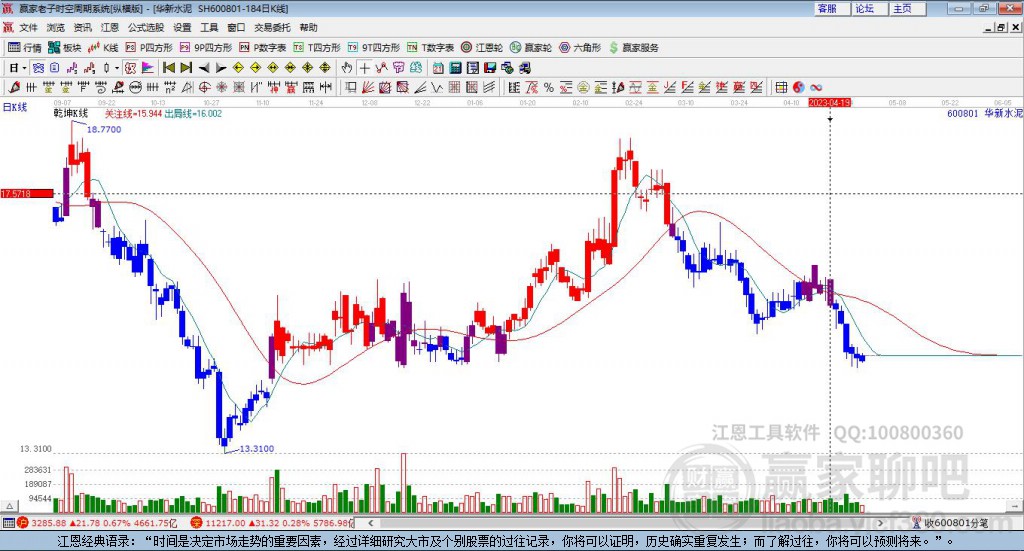The width and height of the screenshot is (1024, 551).
Task: Click the calendar icon in toolbar
Action: [x=438, y=68]
